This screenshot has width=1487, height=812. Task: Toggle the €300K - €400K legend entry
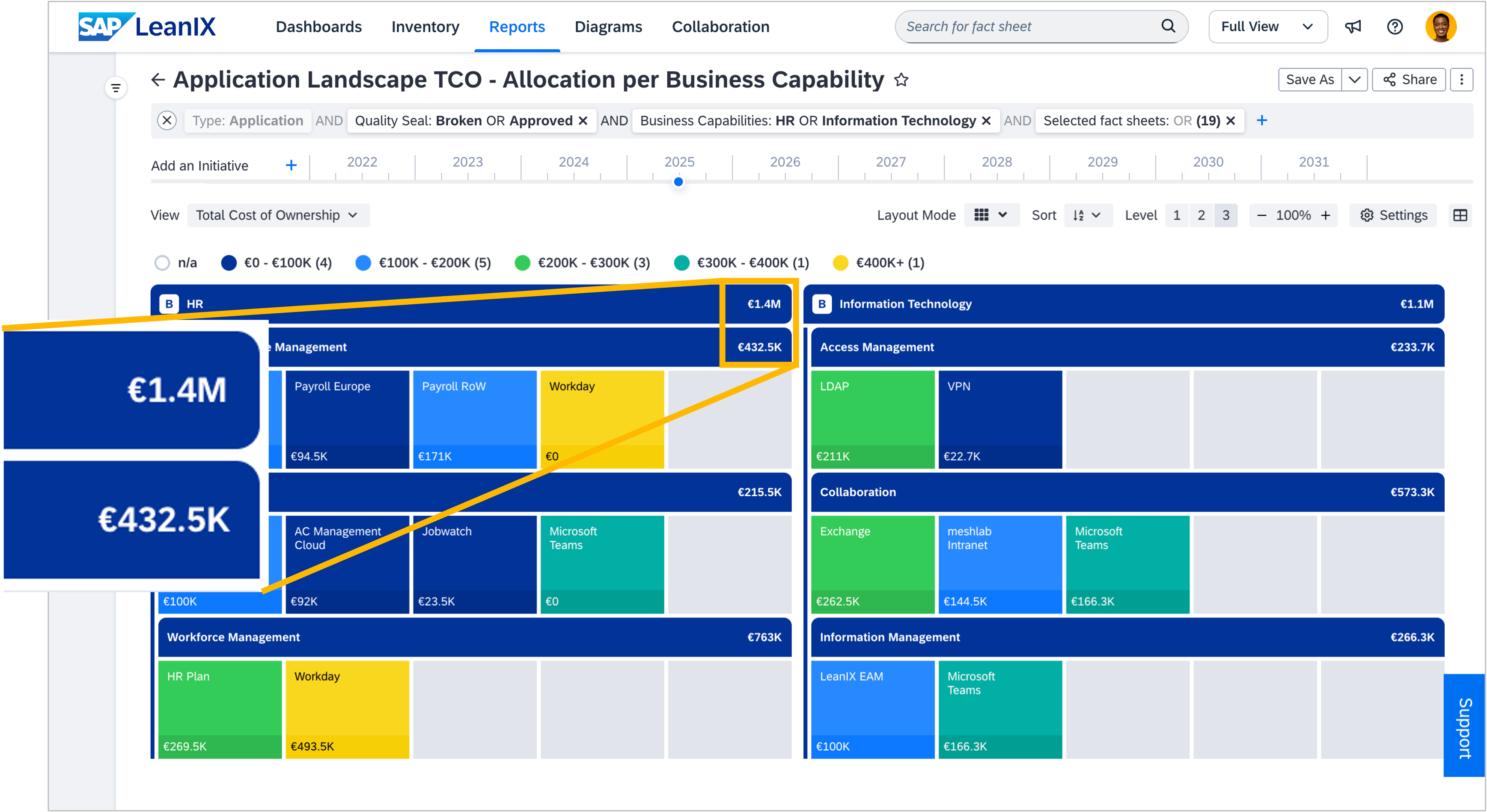(x=741, y=263)
